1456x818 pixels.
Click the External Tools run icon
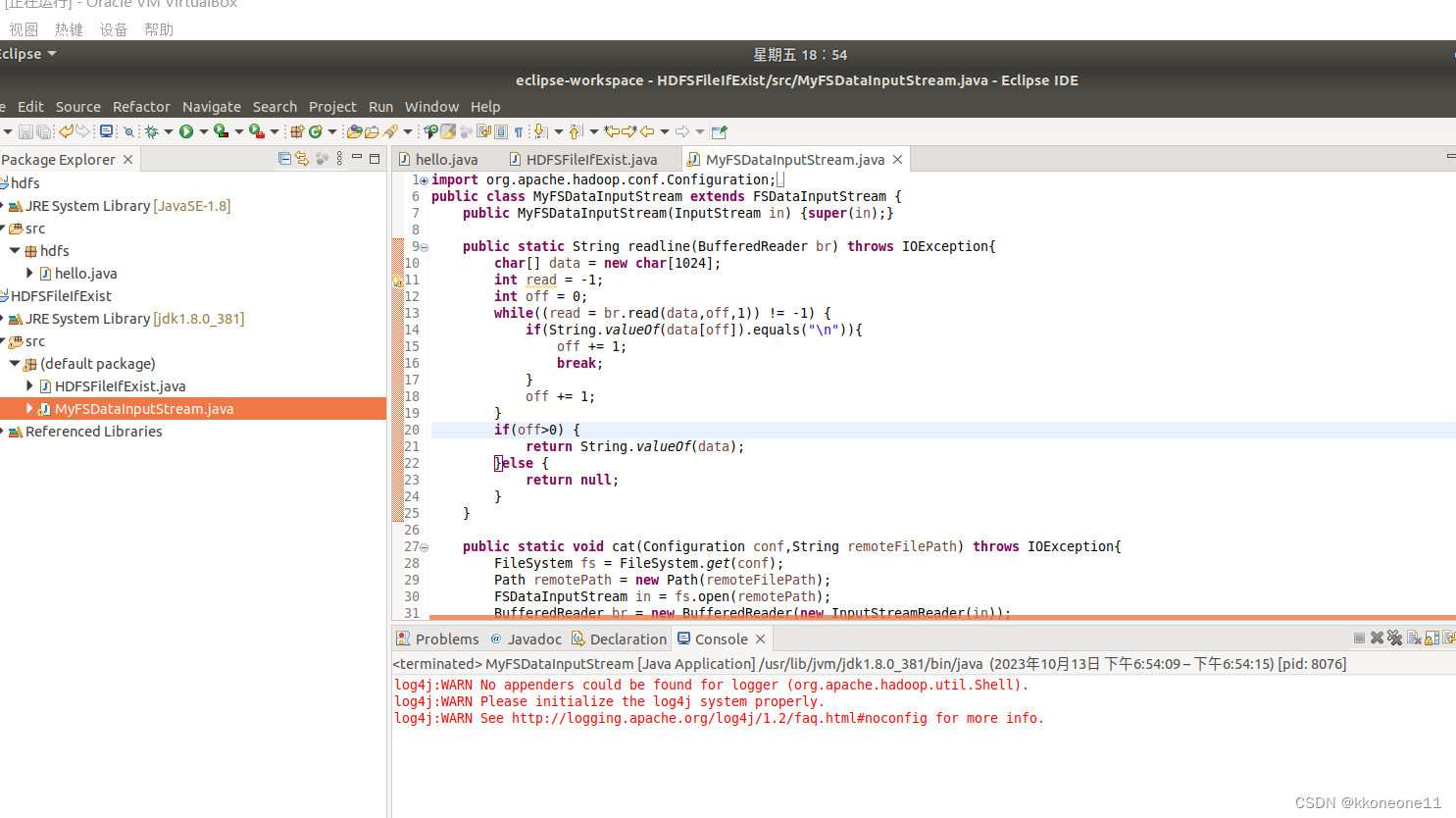(x=256, y=131)
